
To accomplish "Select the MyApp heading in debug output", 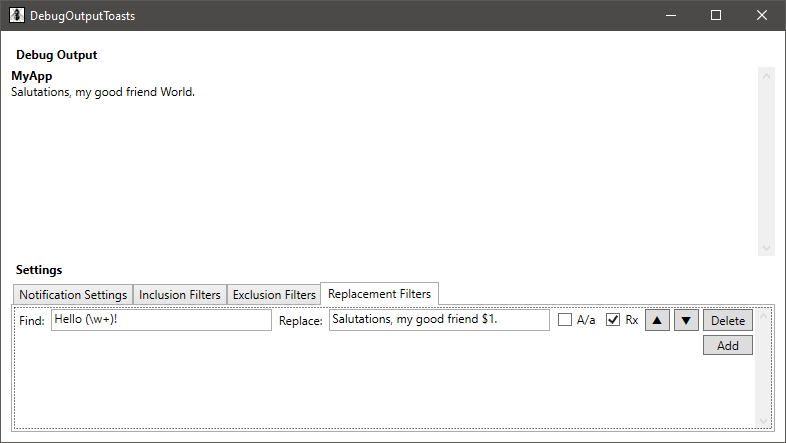I will (x=32, y=76).
